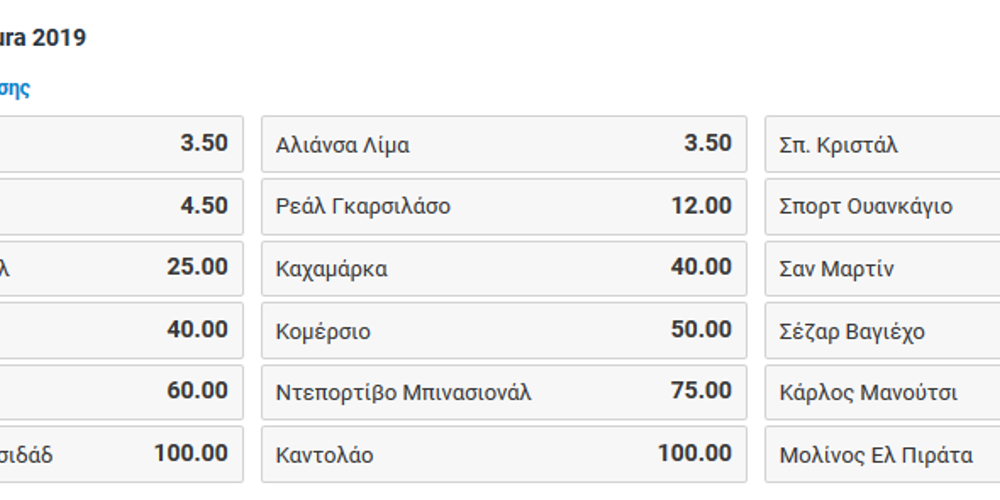Screen dimensions: 1000x500
Task: Click left column 4.50 odds button
Action: (121, 206)
